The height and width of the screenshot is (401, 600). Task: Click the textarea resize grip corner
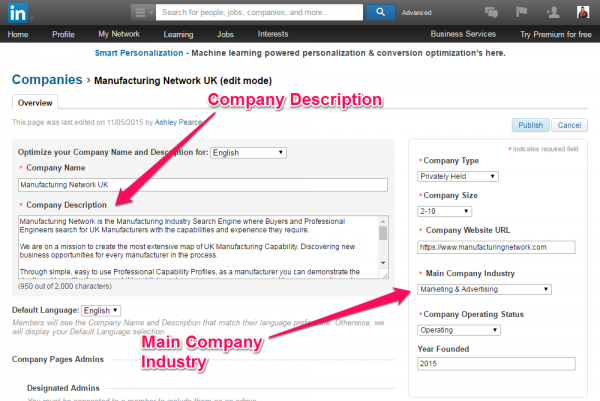click(x=384, y=274)
